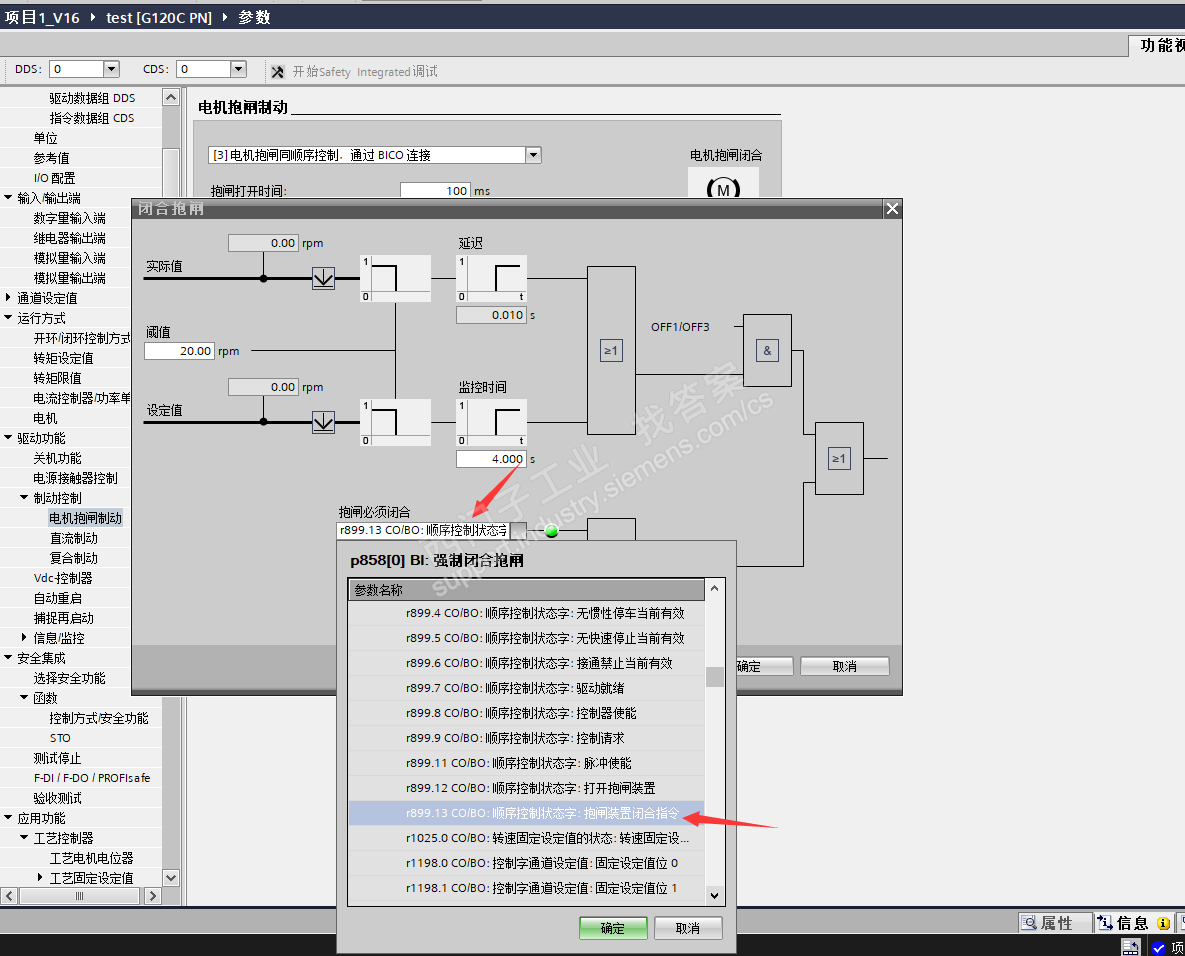Open the Properties tab icon at bottom

1029,923
